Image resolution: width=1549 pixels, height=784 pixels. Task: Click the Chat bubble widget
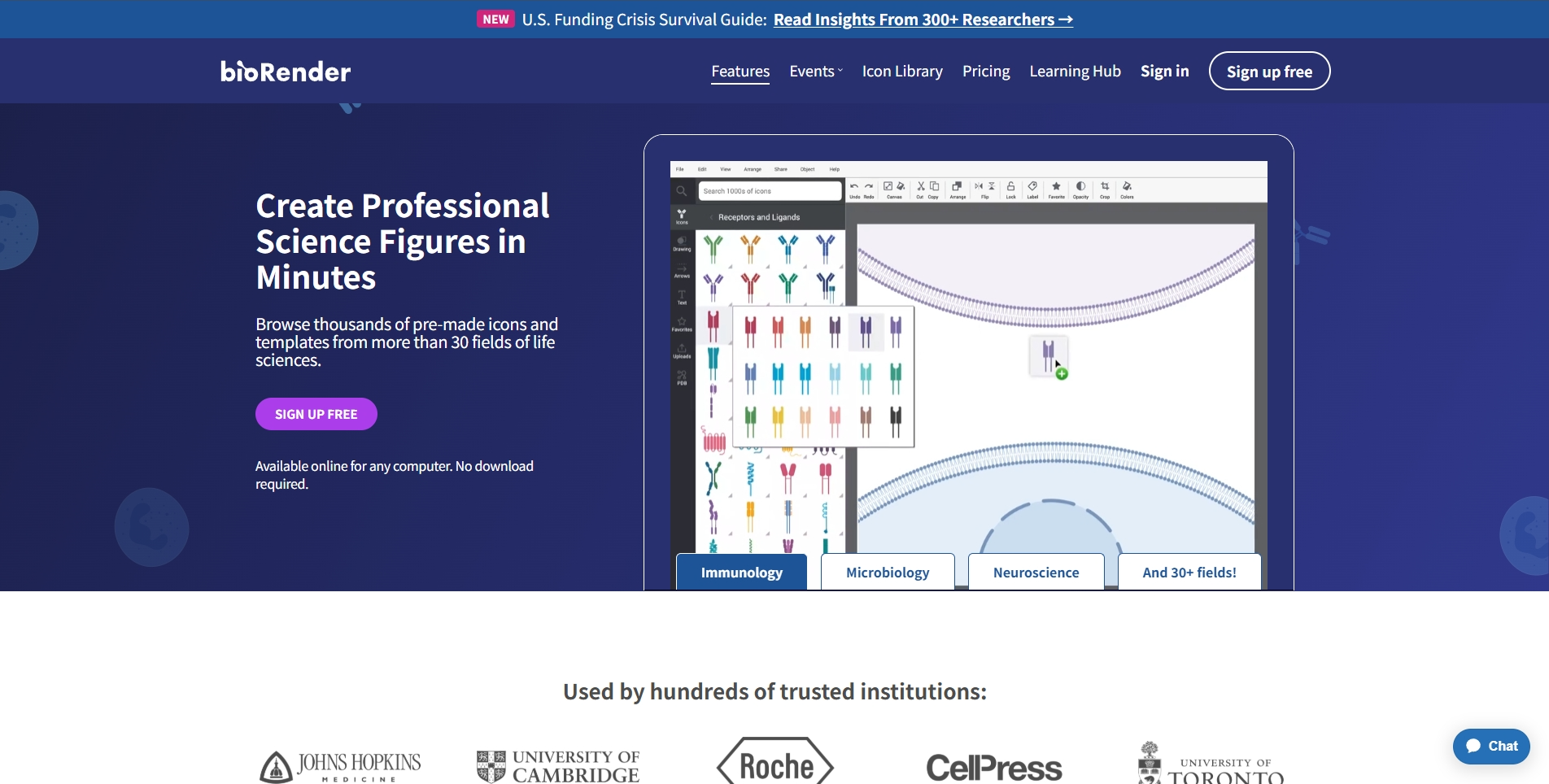(1490, 746)
